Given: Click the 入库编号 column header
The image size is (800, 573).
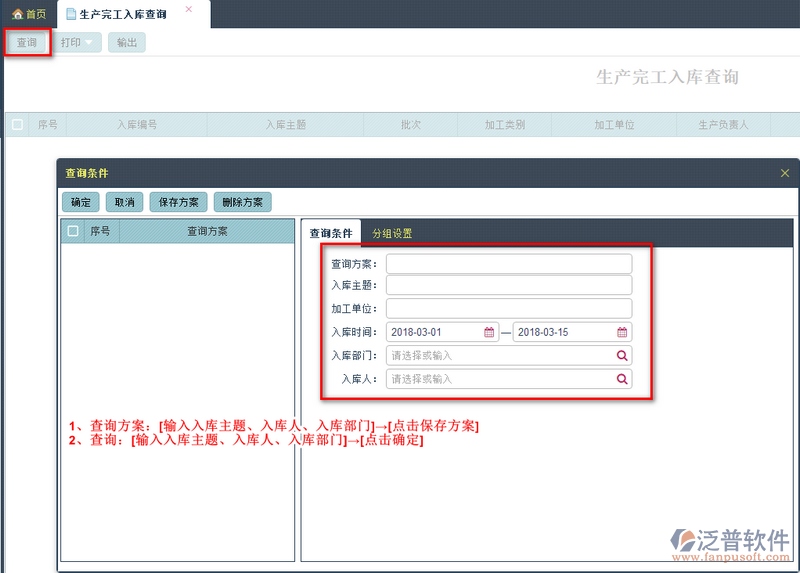Looking at the screenshot, I should click(137, 124).
